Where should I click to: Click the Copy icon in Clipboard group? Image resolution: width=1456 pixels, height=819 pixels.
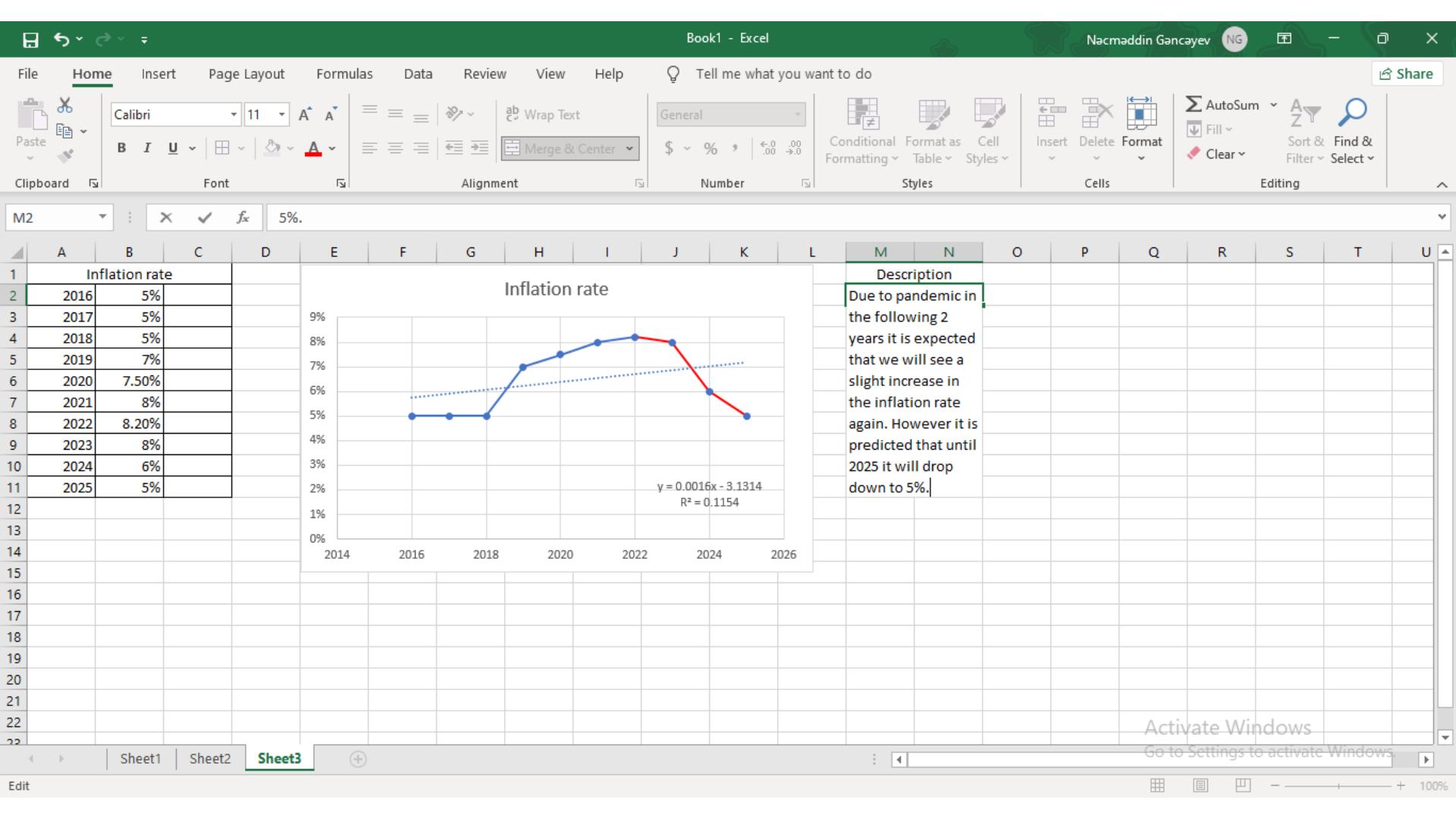[65, 131]
